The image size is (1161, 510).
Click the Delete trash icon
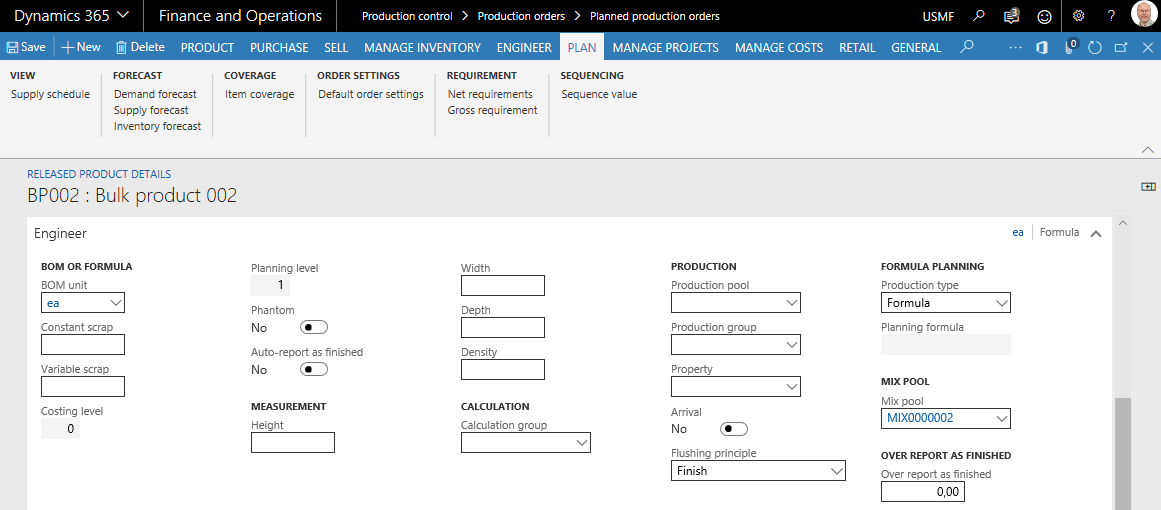click(x=121, y=47)
